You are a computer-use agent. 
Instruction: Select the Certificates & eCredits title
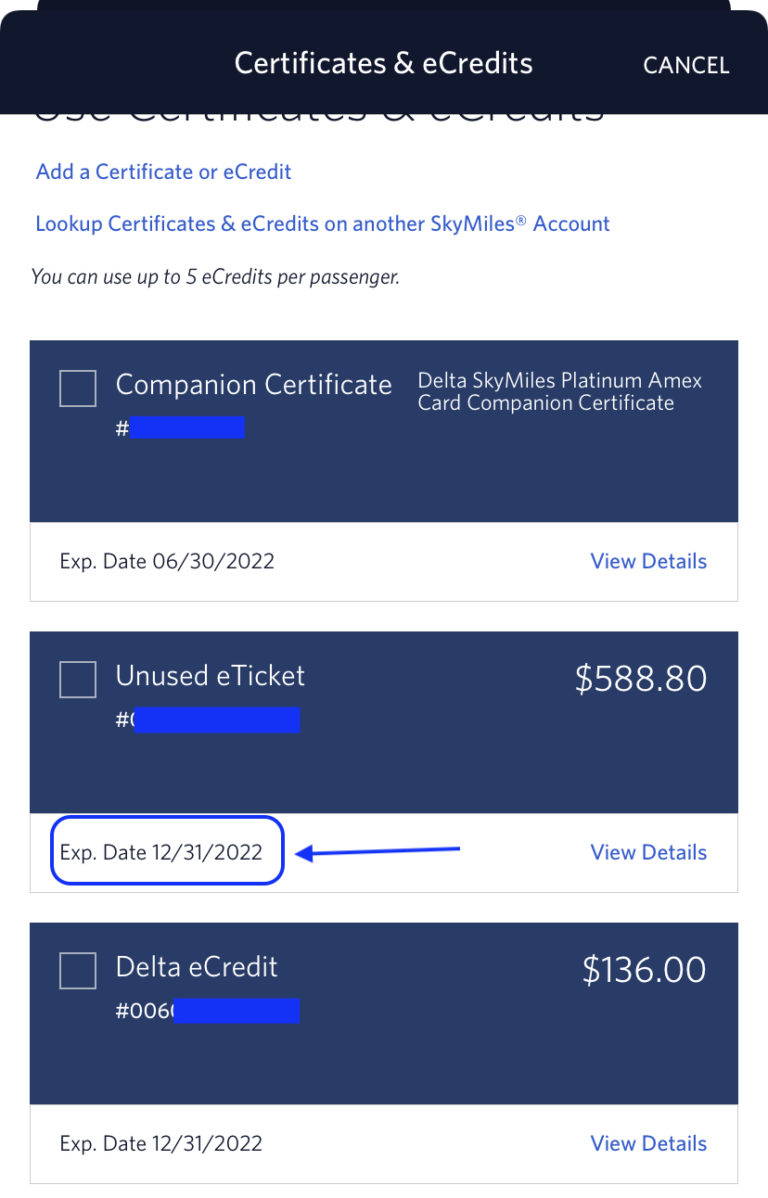click(x=384, y=63)
